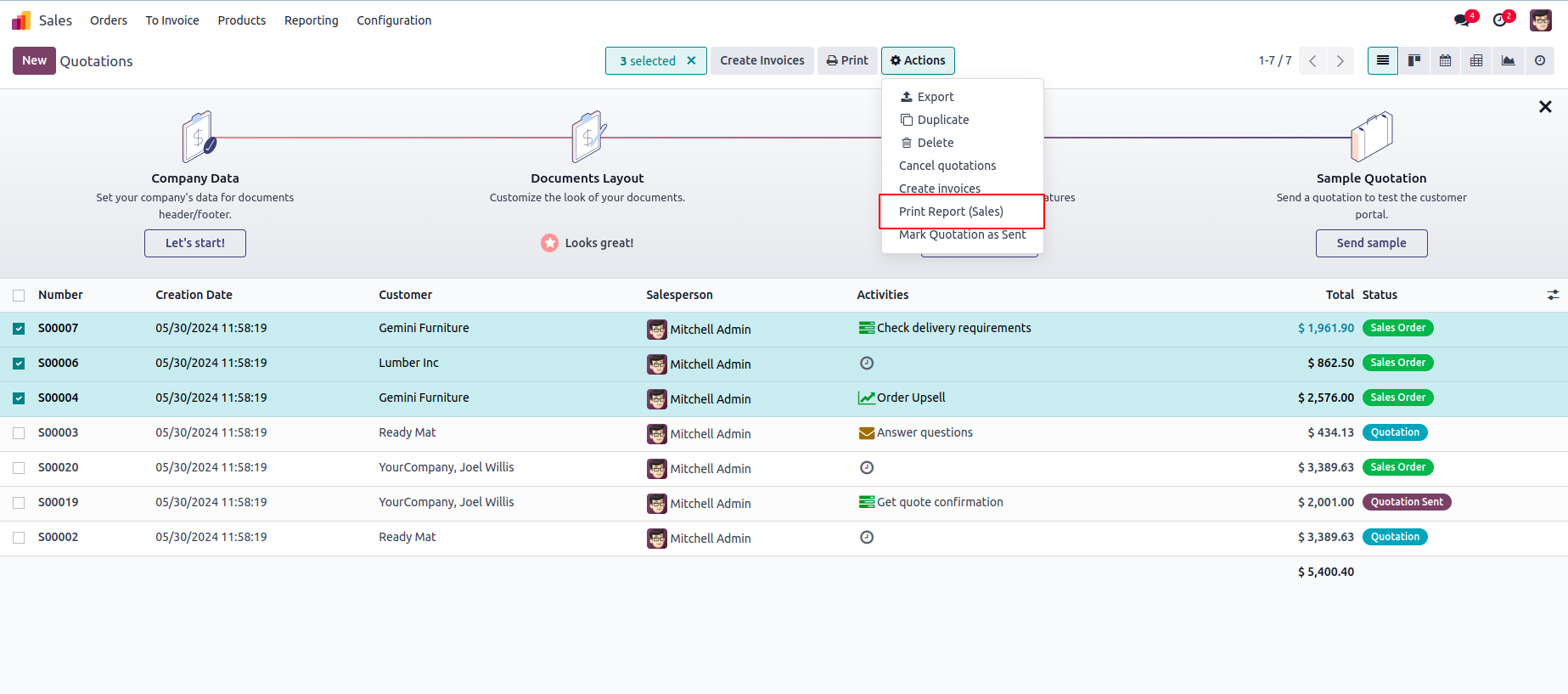
Task: Switch to graph view
Action: tap(1509, 60)
